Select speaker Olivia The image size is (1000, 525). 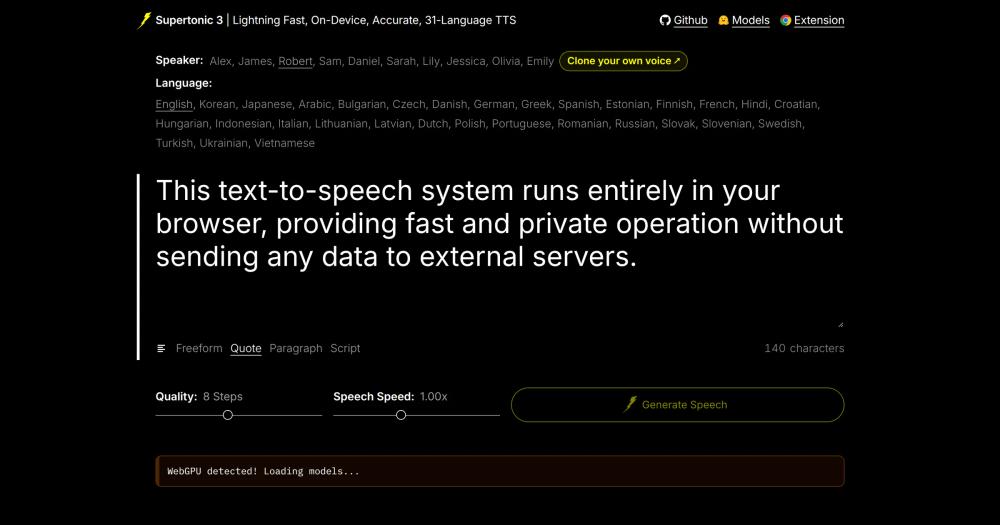tap(506, 61)
